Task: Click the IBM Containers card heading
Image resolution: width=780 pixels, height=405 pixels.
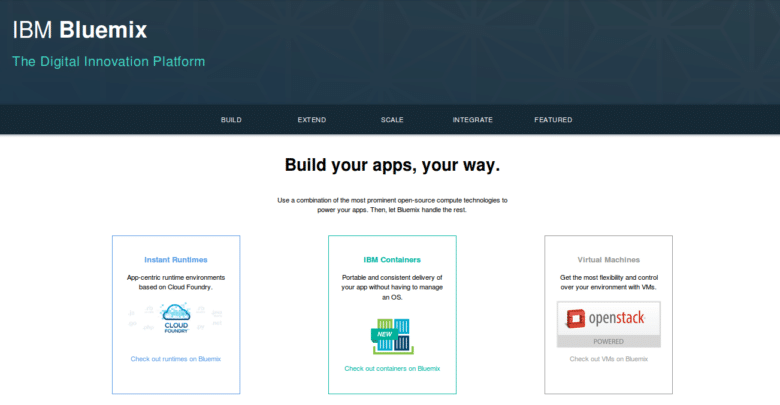Action: (x=392, y=260)
